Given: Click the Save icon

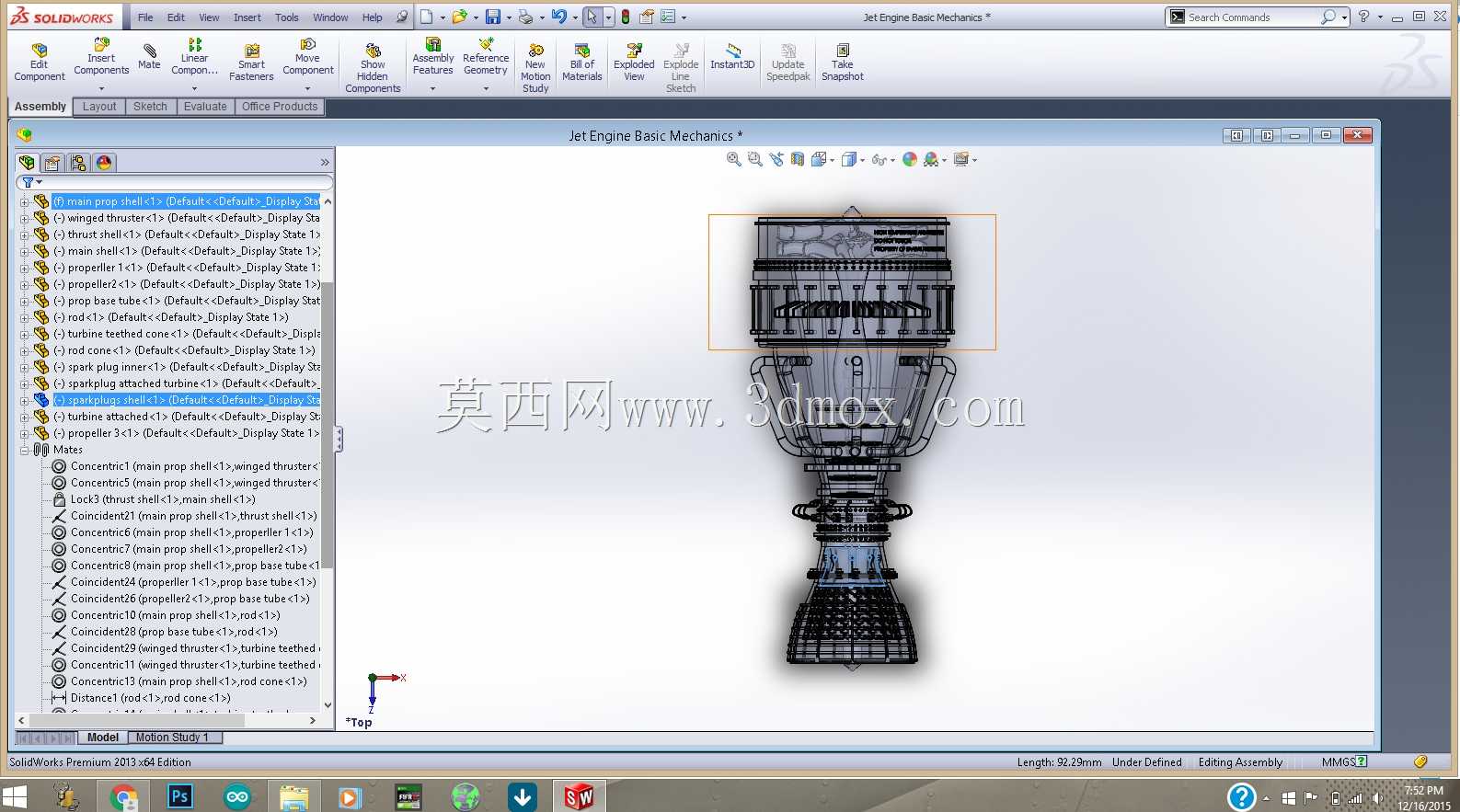Looking at the screenshot, I should [493, 17].
